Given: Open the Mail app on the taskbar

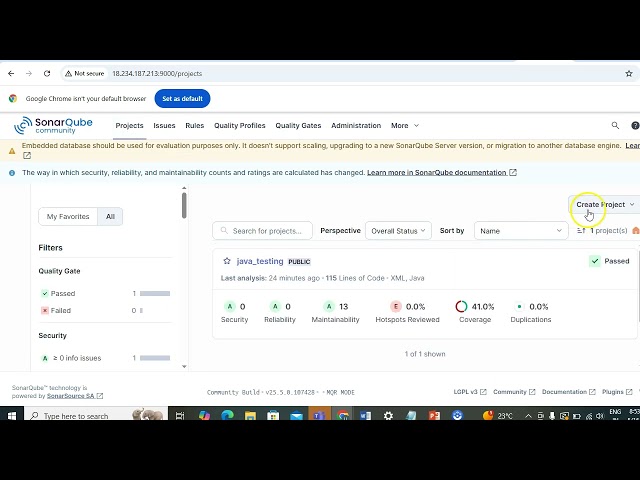Looking at the screenshot, I should 296,416.
